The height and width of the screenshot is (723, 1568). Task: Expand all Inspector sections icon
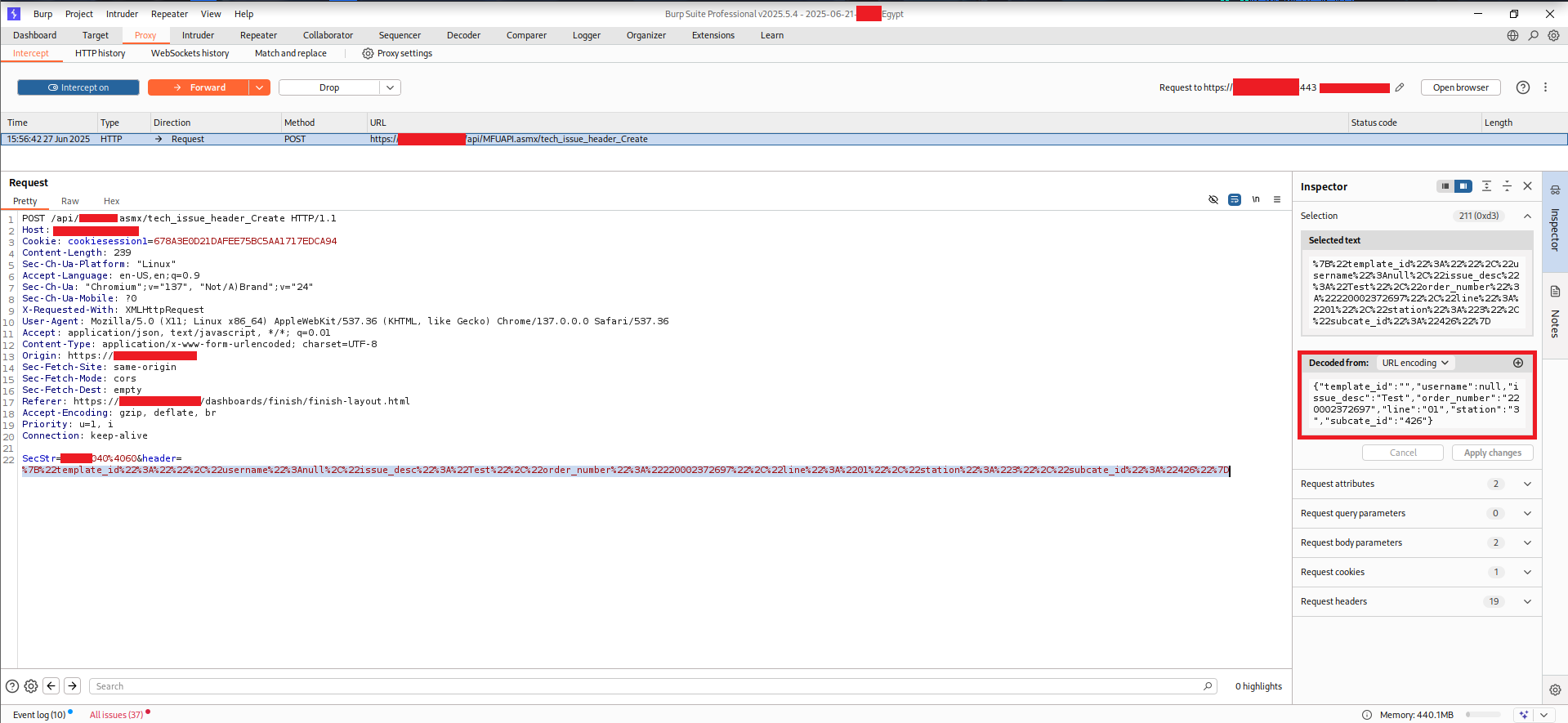pyautogui.click(x=1486, y=186)
